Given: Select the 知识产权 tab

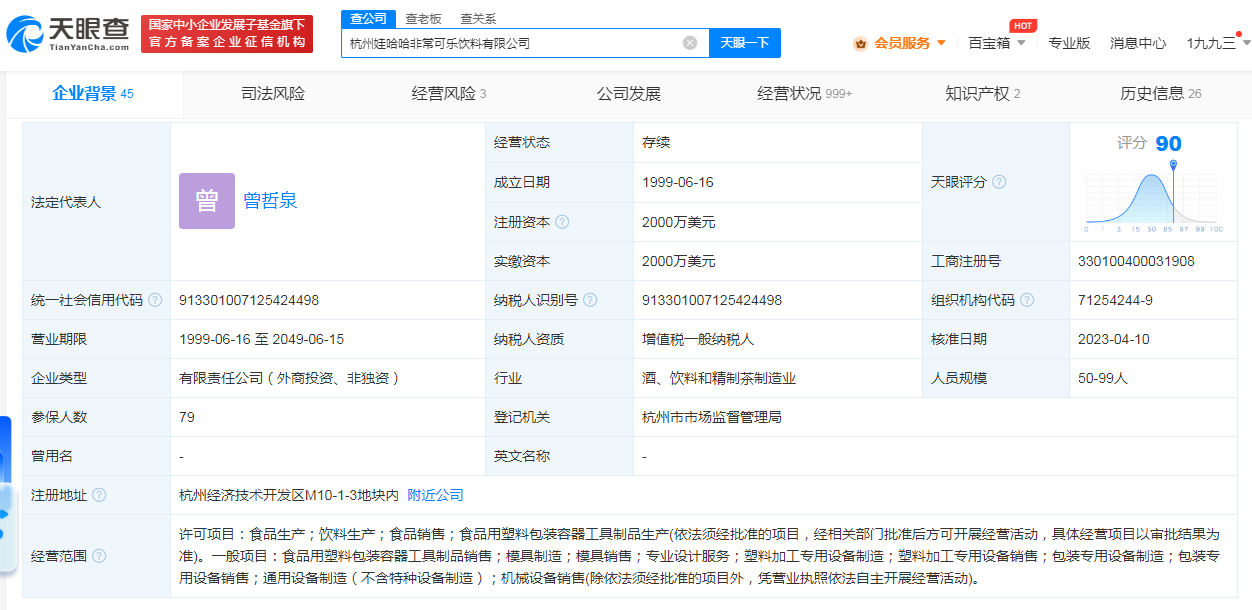Looking at the screenshot, I should 983,94.
